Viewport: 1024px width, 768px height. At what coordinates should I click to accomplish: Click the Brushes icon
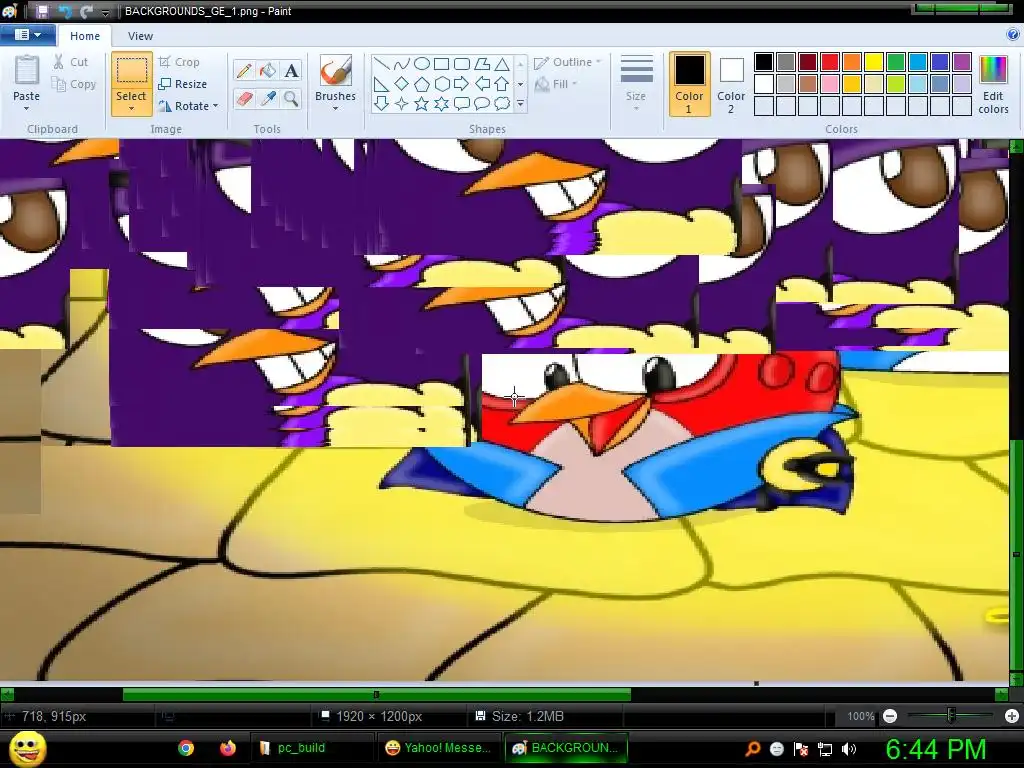(x=335, y=70)
